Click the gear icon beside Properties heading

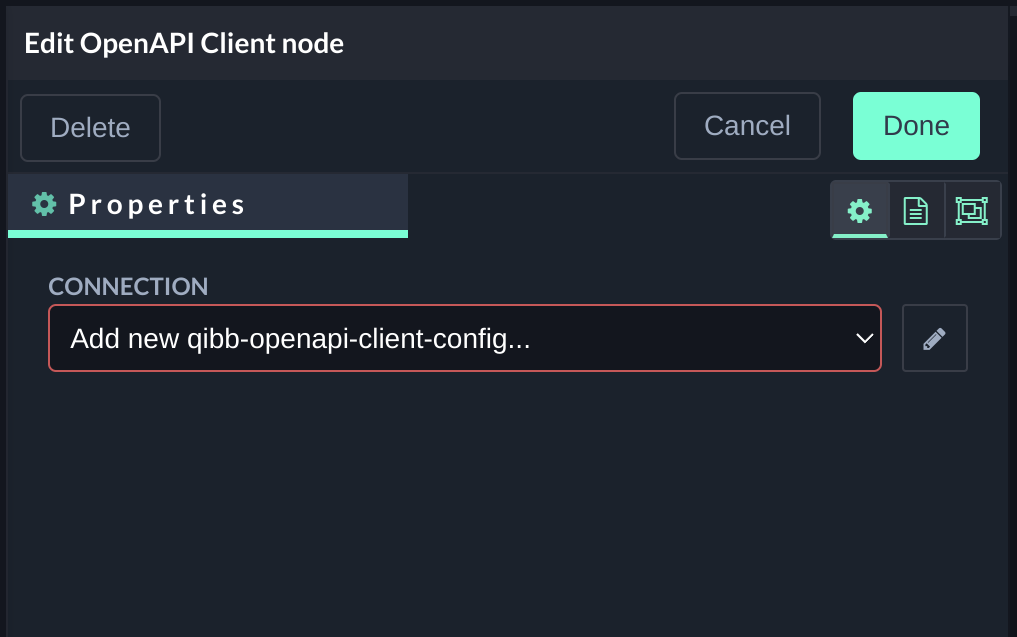click(x=44, y=204)
